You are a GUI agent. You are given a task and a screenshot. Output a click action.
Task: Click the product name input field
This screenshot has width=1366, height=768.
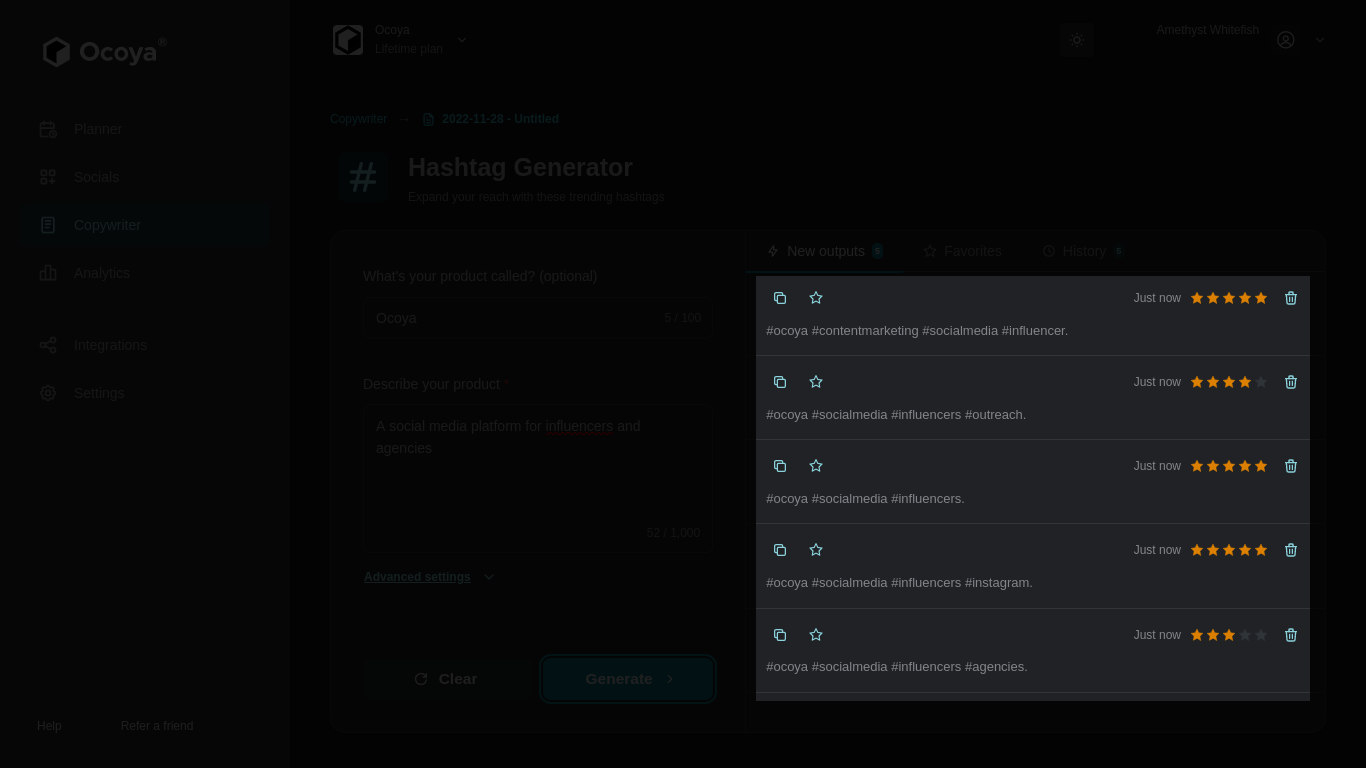coord(538,318)
